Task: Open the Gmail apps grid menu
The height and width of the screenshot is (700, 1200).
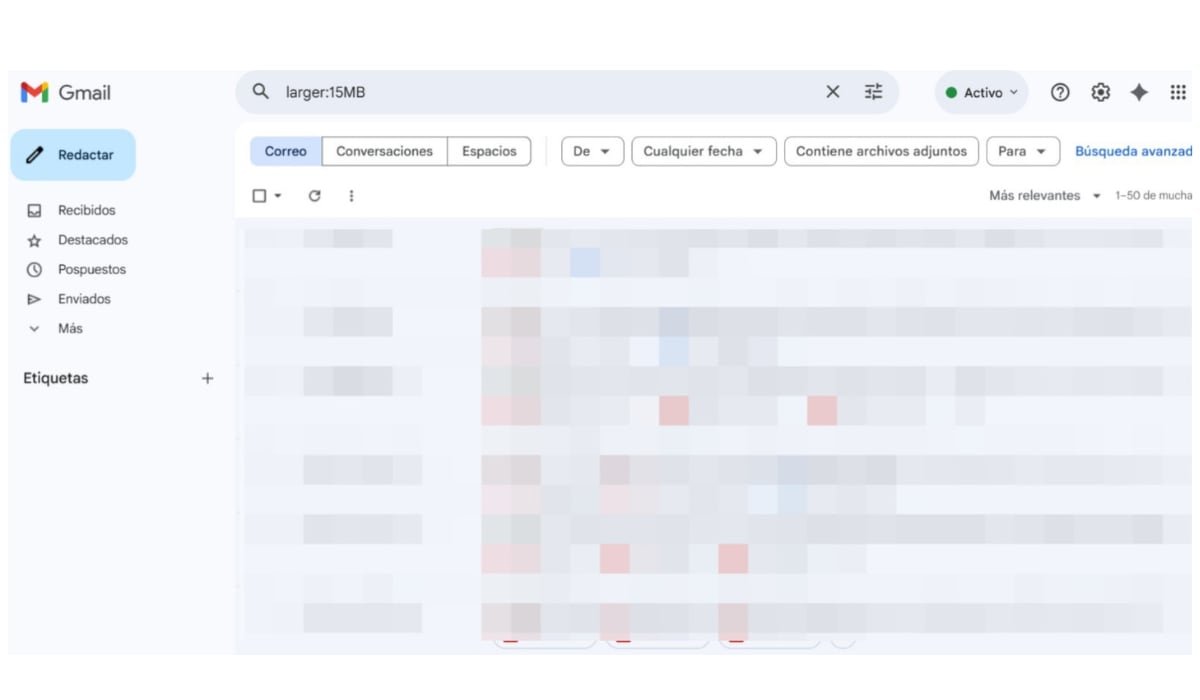Action: [x=1177, y=92]
